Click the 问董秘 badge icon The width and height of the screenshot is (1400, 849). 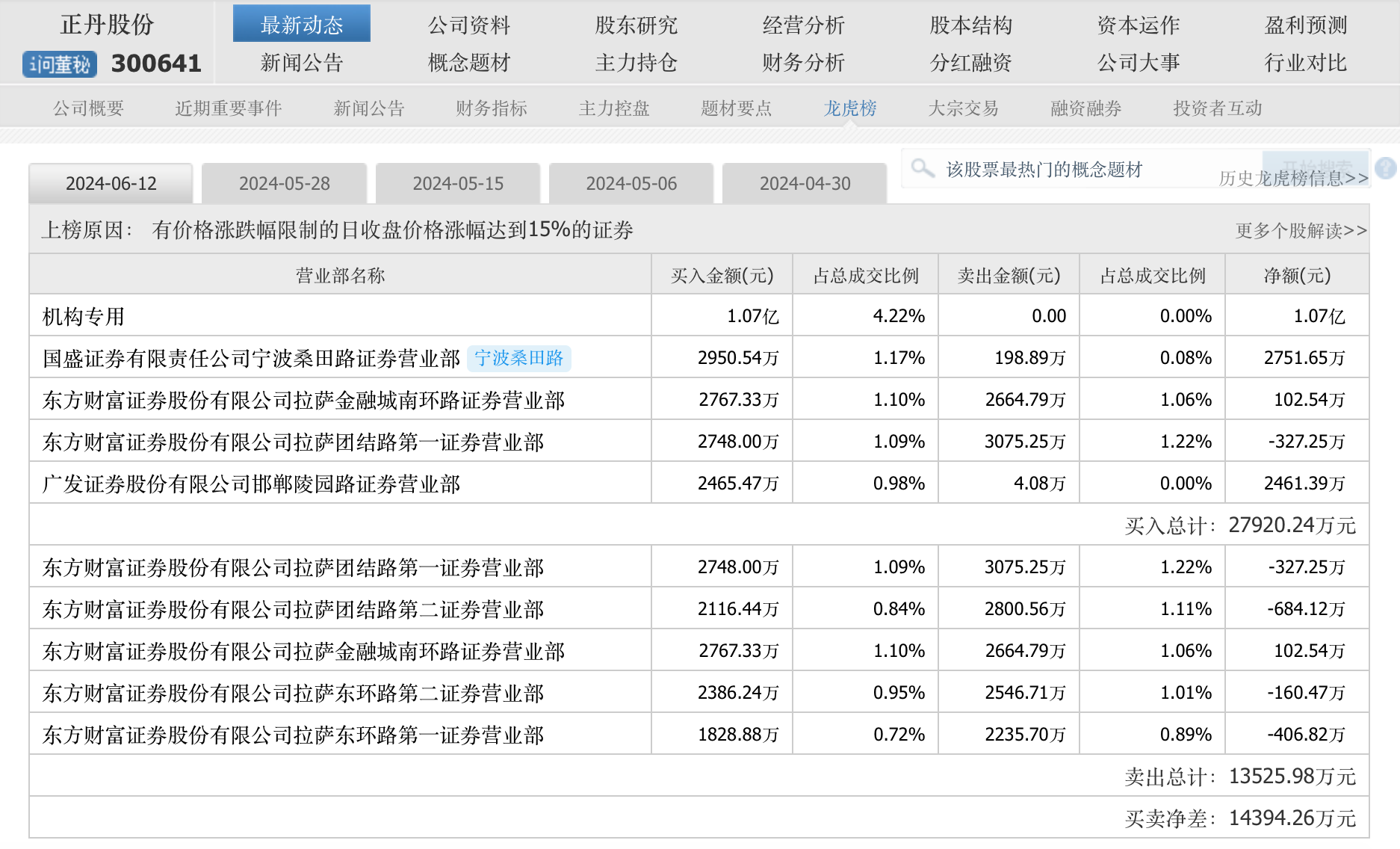coord(60,64)
